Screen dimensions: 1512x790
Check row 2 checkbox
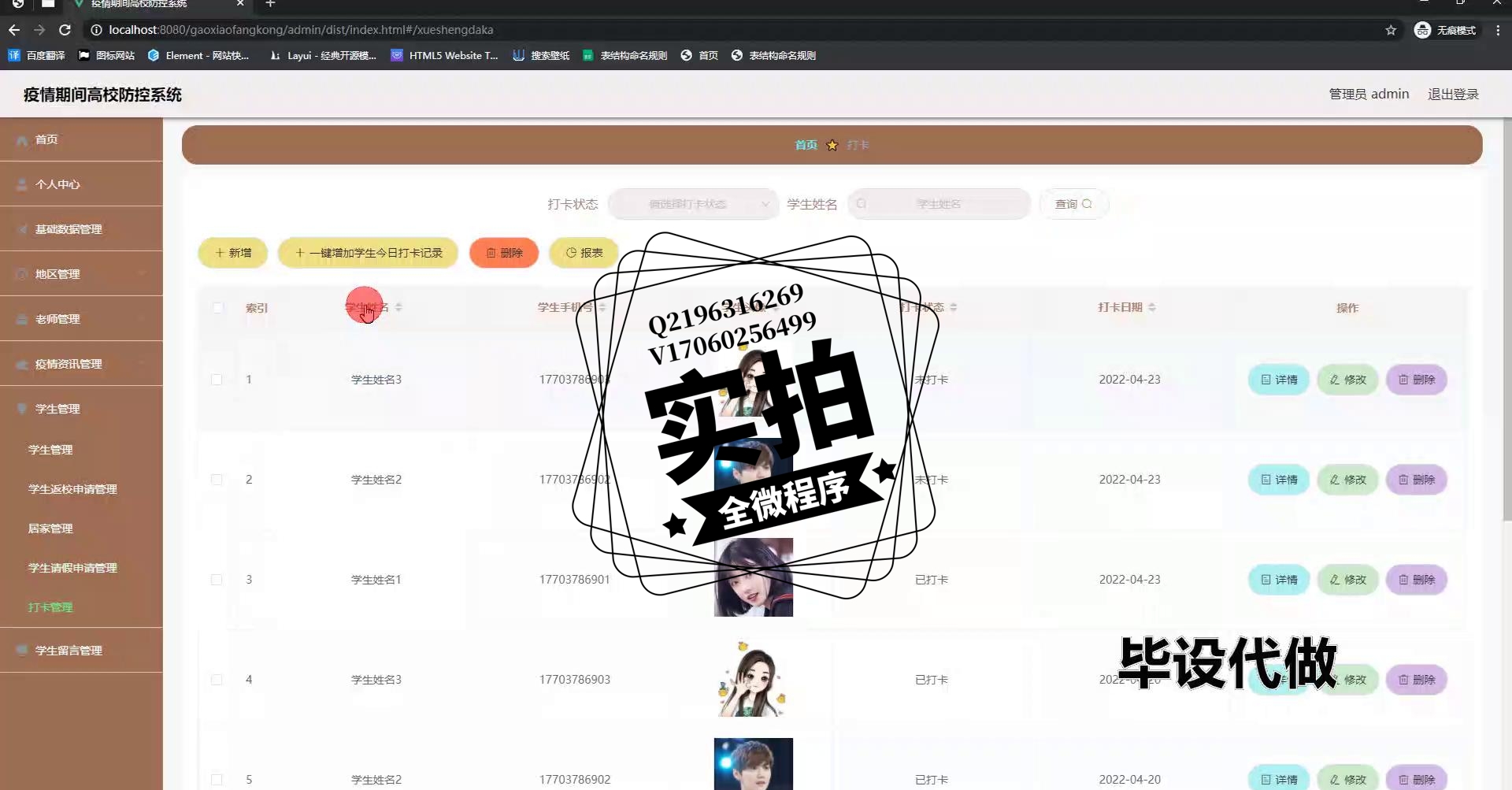tap(217, 480)
